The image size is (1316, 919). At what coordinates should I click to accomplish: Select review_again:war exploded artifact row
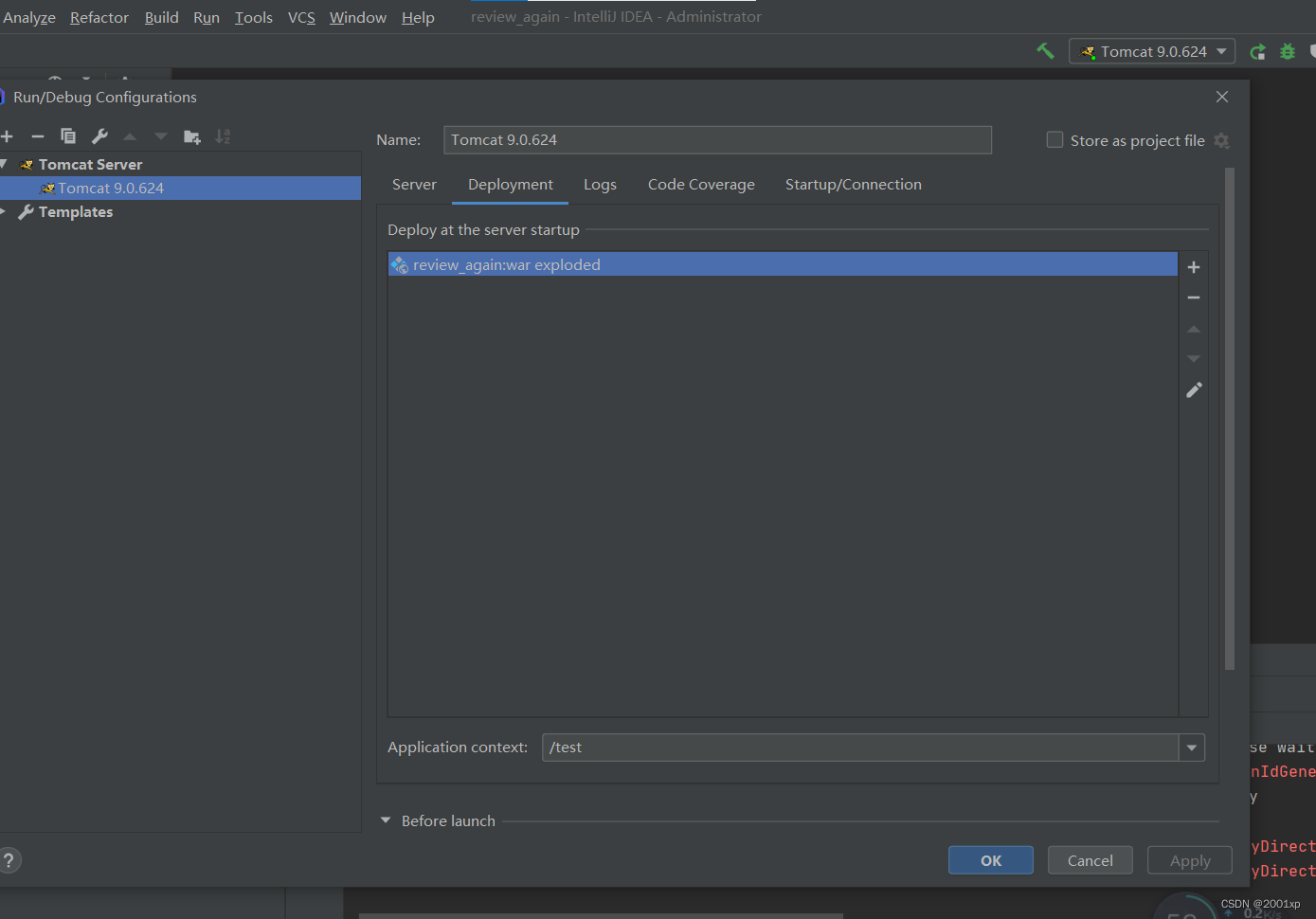pyautogui.click(x=783, y=264)
